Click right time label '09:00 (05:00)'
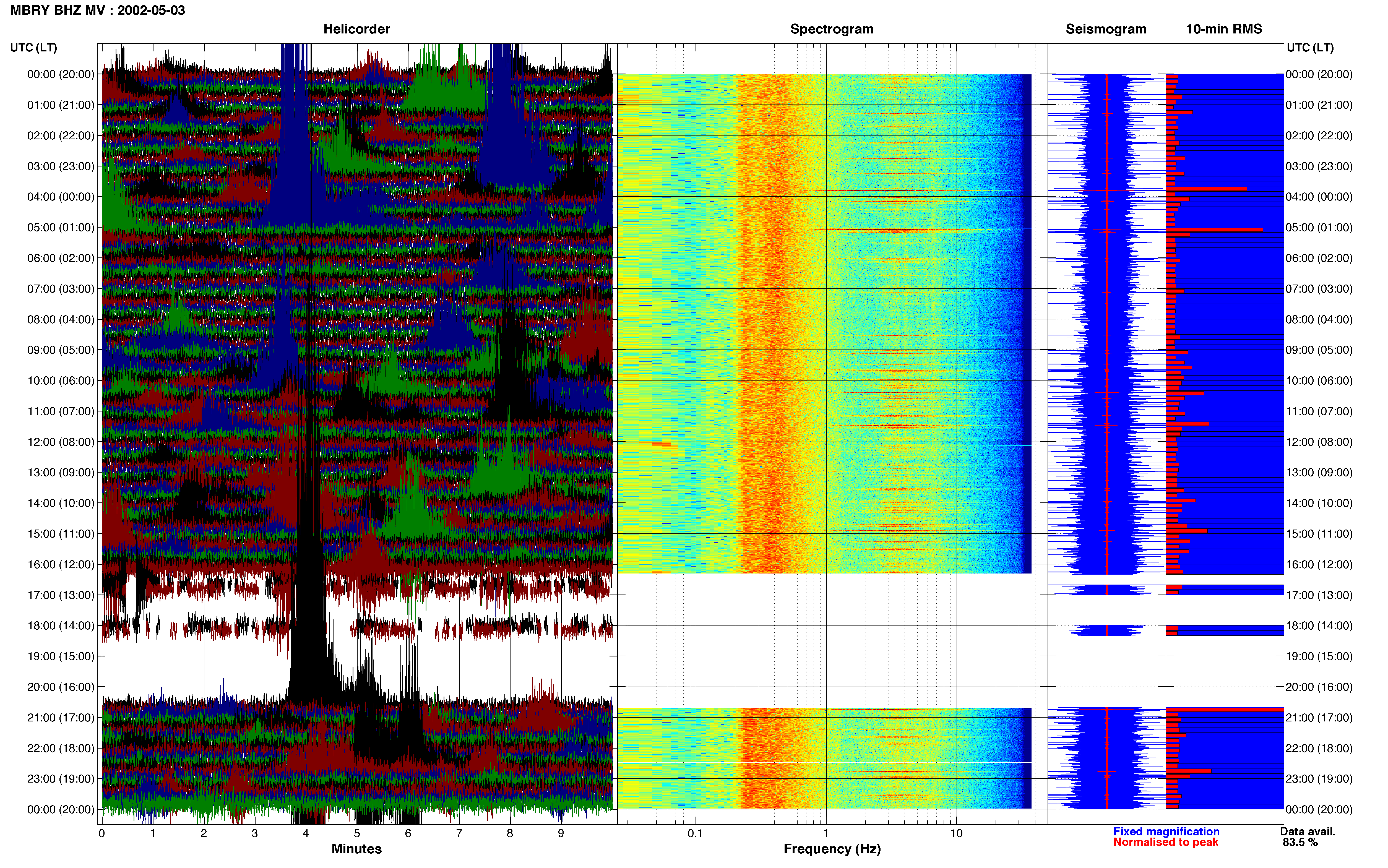 [1319, 350]
